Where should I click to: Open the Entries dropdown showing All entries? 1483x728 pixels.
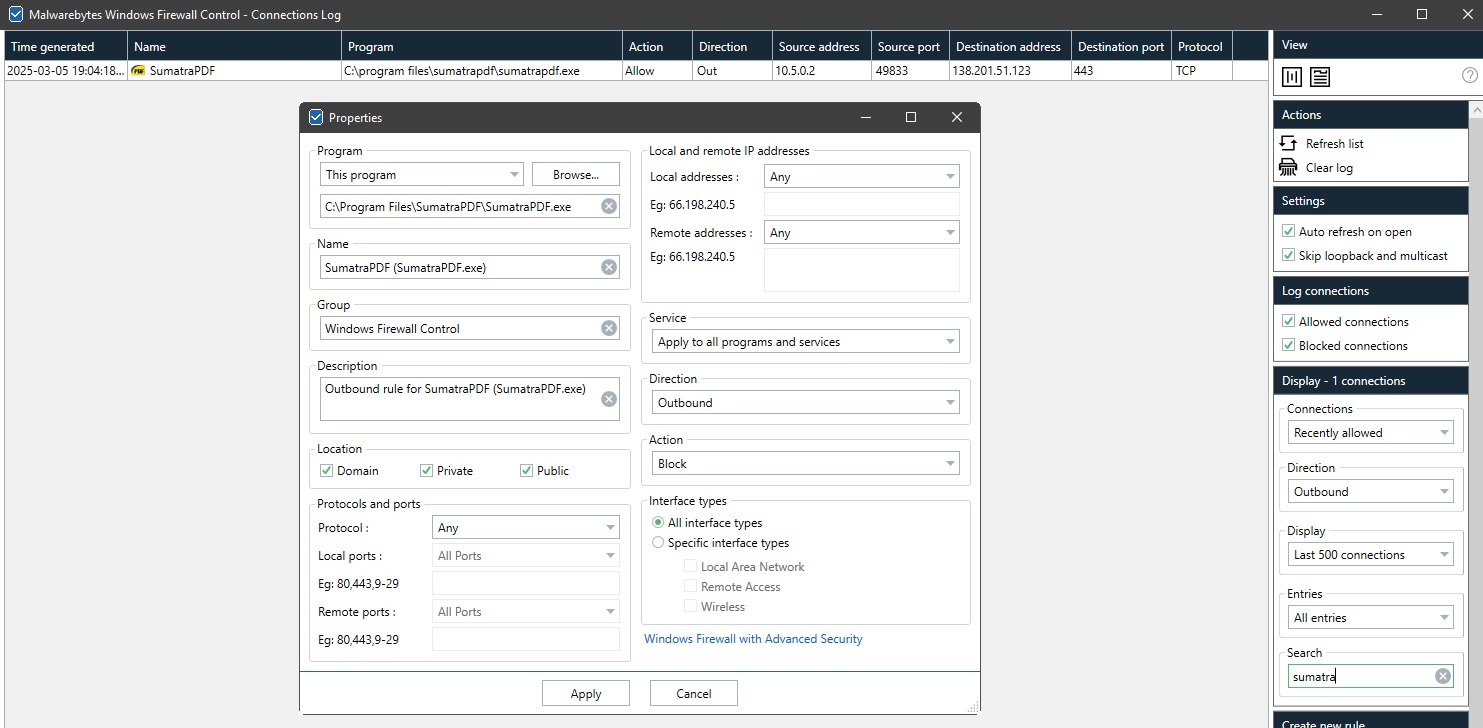coord(1370,617)
